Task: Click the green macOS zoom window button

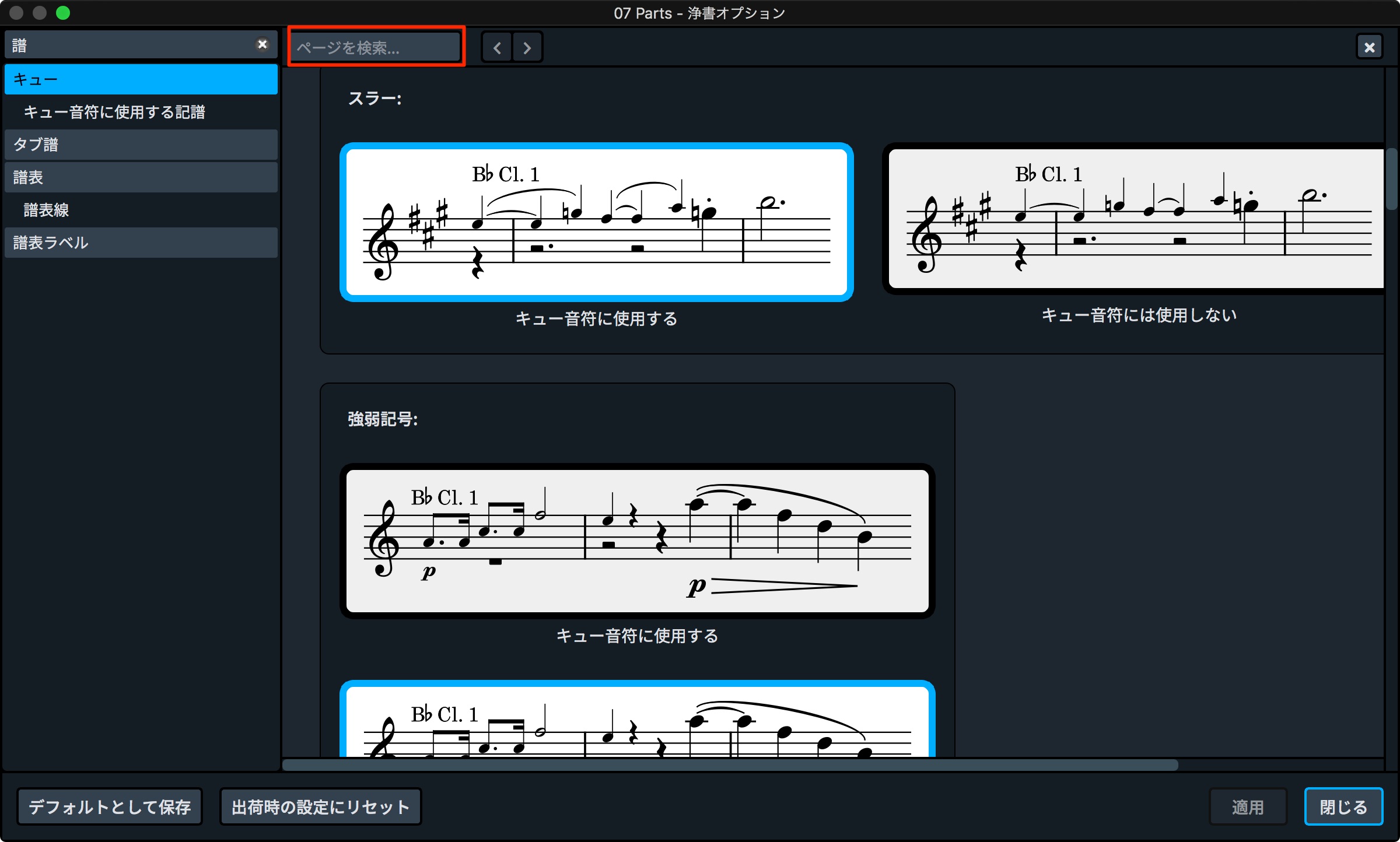Action: [x=63, y=13]
